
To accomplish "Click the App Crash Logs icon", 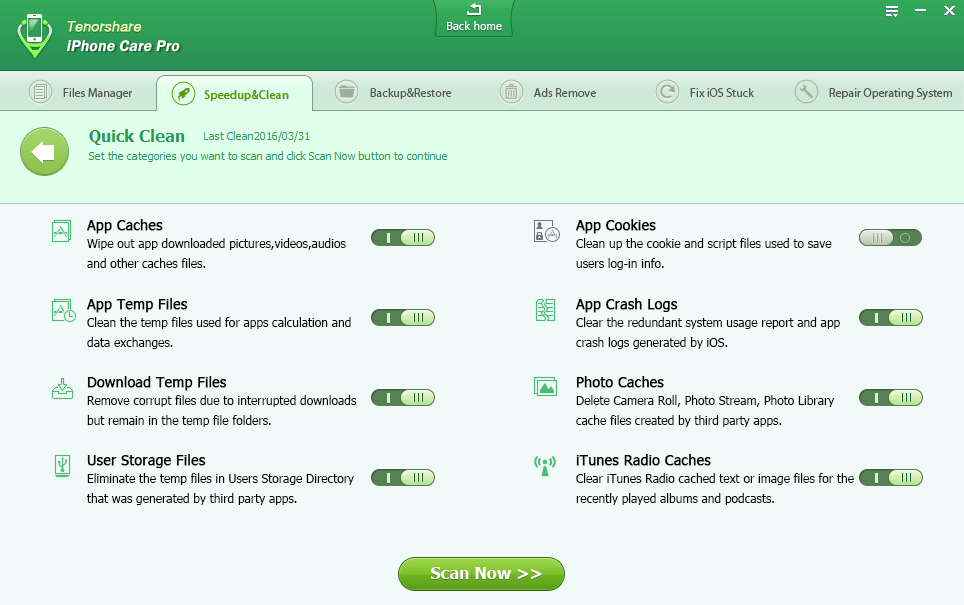I will [x=545, y=310].
